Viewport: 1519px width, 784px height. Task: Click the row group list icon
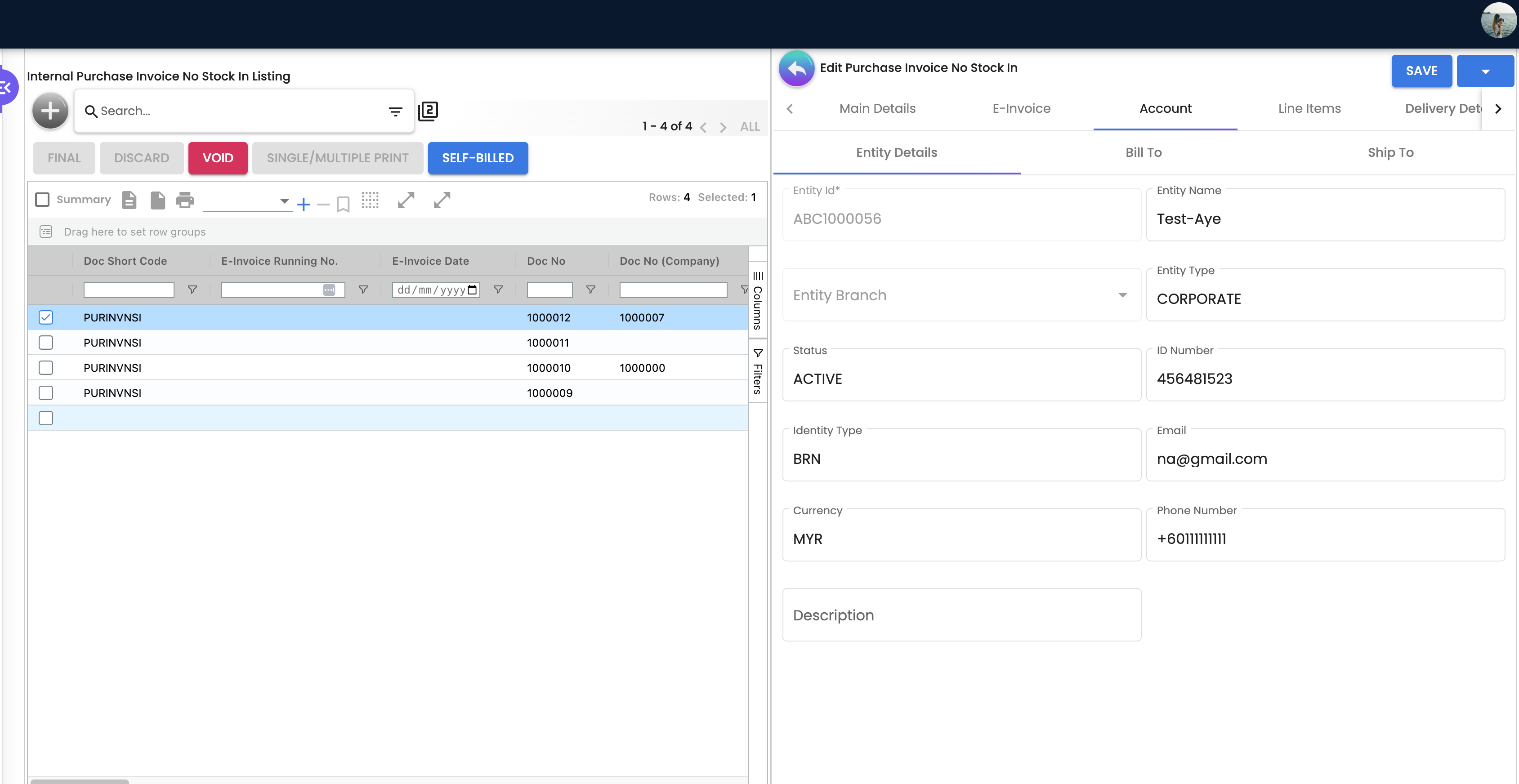click(46, 232)
